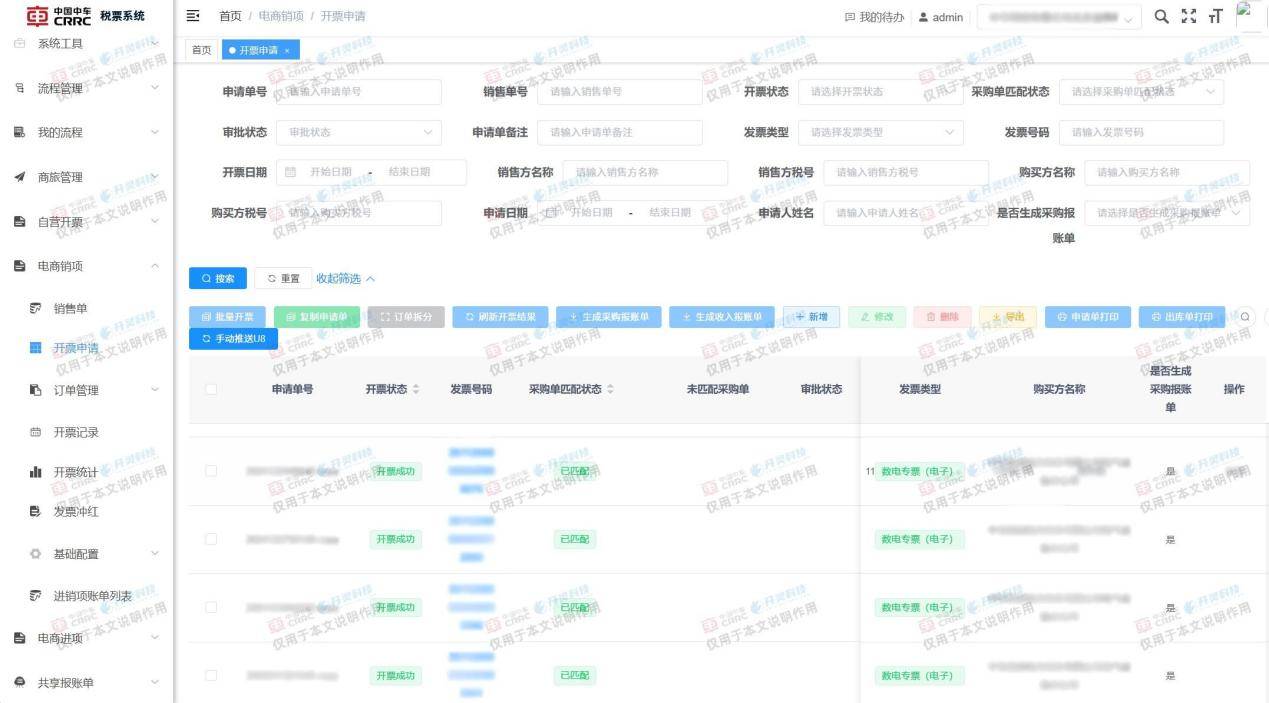1269x703 pixels.
Task: Tick the select-all checkbox in table header
Action: tap(211, 389)
